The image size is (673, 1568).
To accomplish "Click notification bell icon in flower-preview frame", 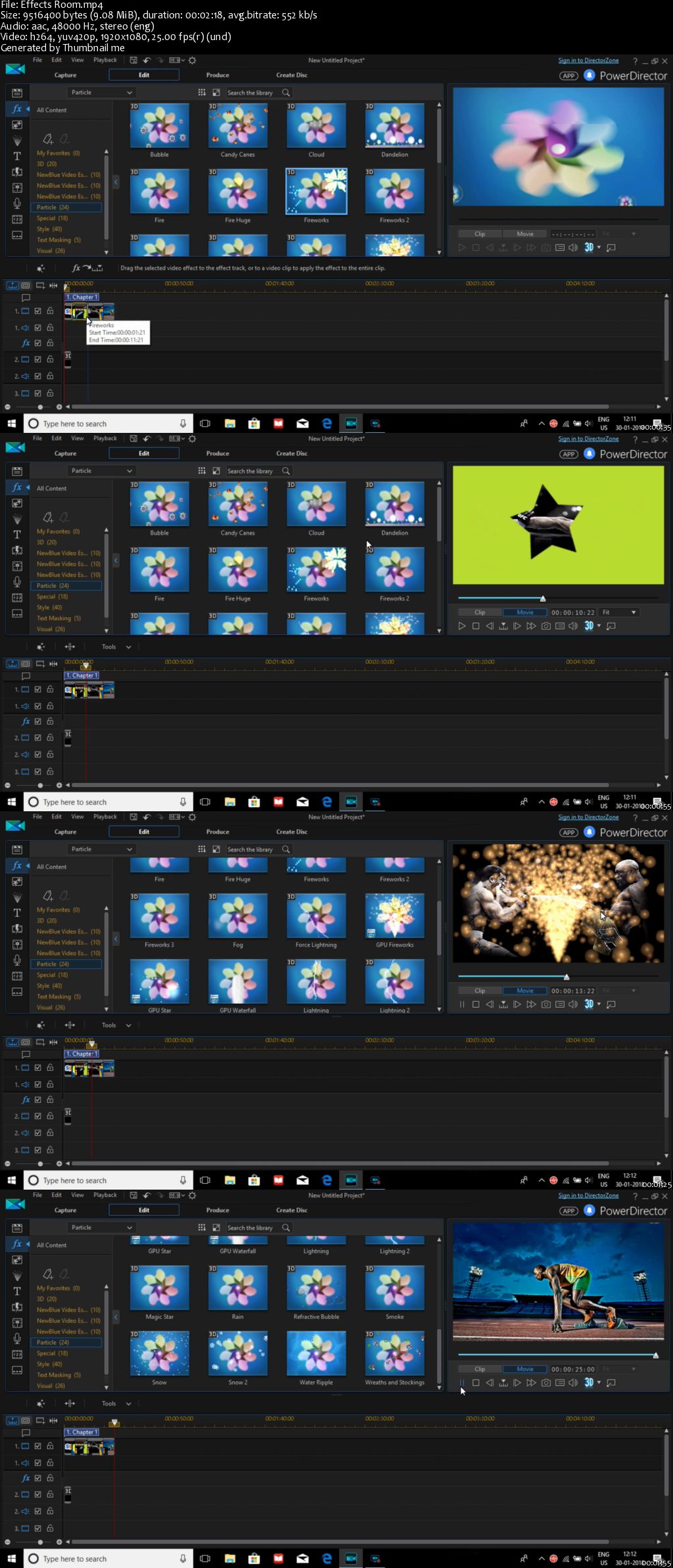I will (589, 76).
